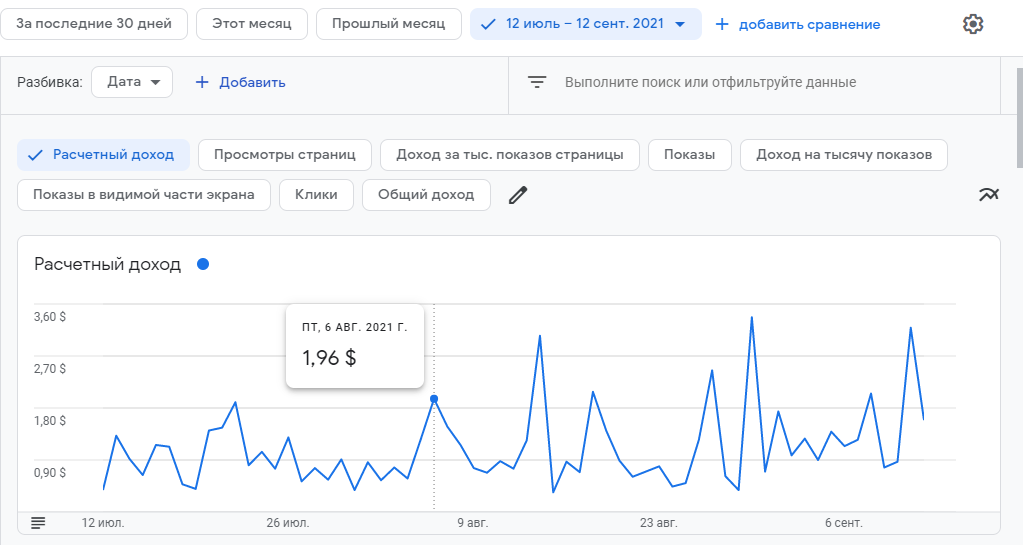This screenshot has width=1023, height=545.
Task: Enable the Просмотры страниц metric chip
Action: pyautogui.click(x=285, y=155)
